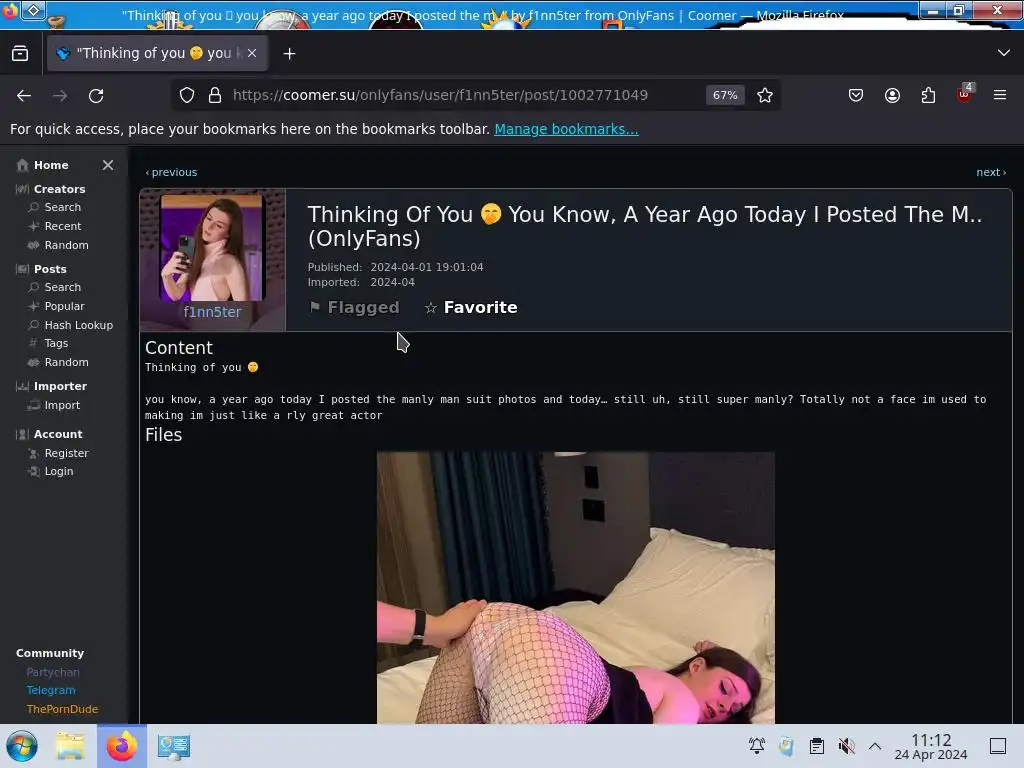Go back with the browser back arrow

pyautogui.click(x=24, y=95)
